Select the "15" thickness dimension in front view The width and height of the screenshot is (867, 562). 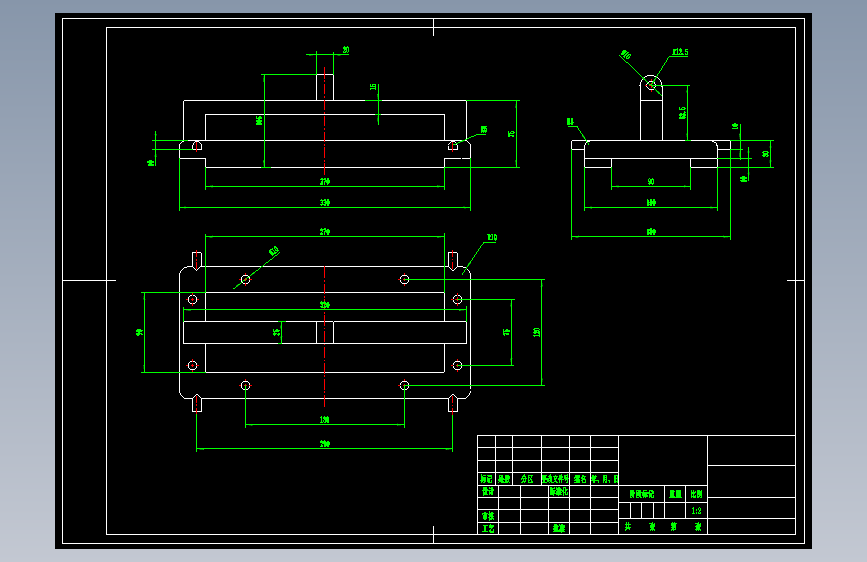coord(373,87)
